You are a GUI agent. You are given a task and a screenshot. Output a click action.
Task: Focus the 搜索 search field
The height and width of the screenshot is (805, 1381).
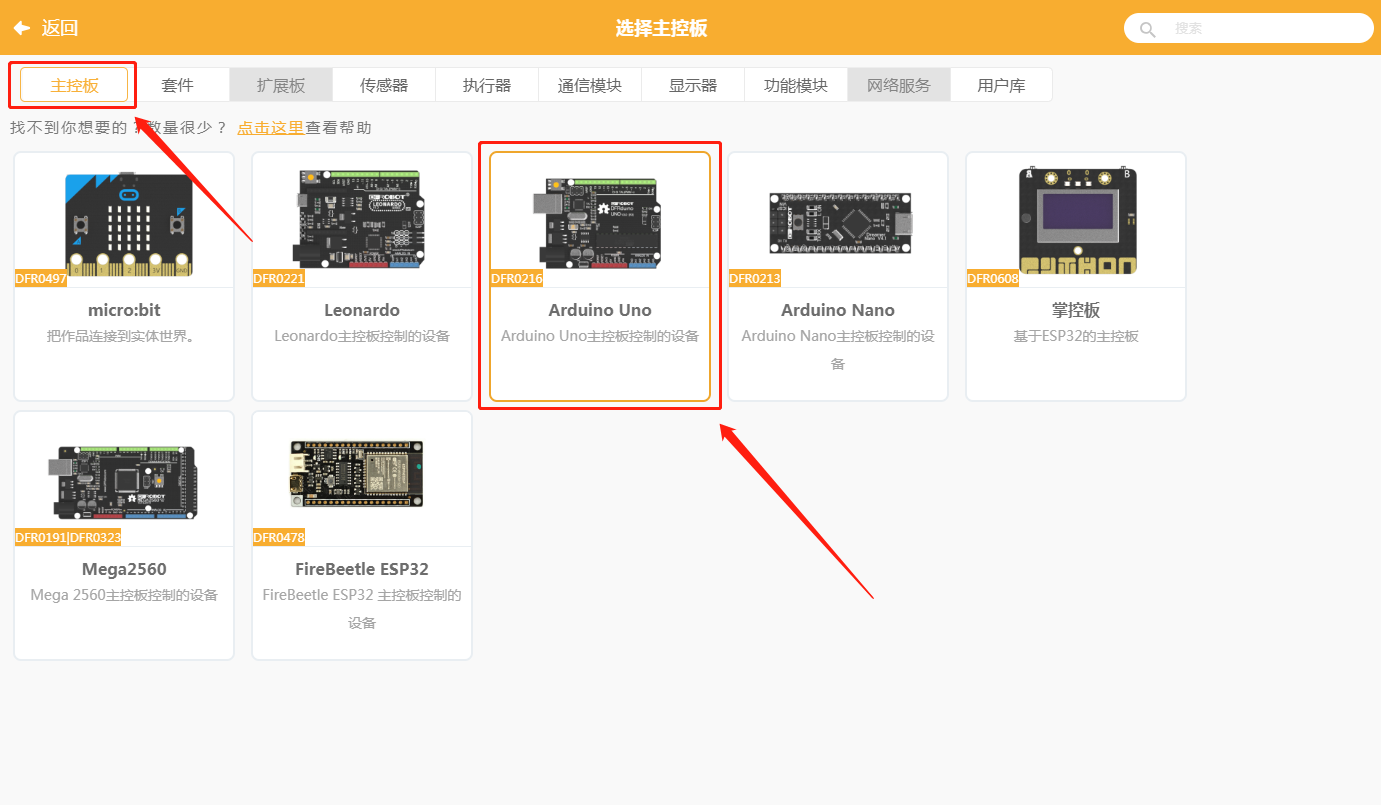pos(1248,29)
